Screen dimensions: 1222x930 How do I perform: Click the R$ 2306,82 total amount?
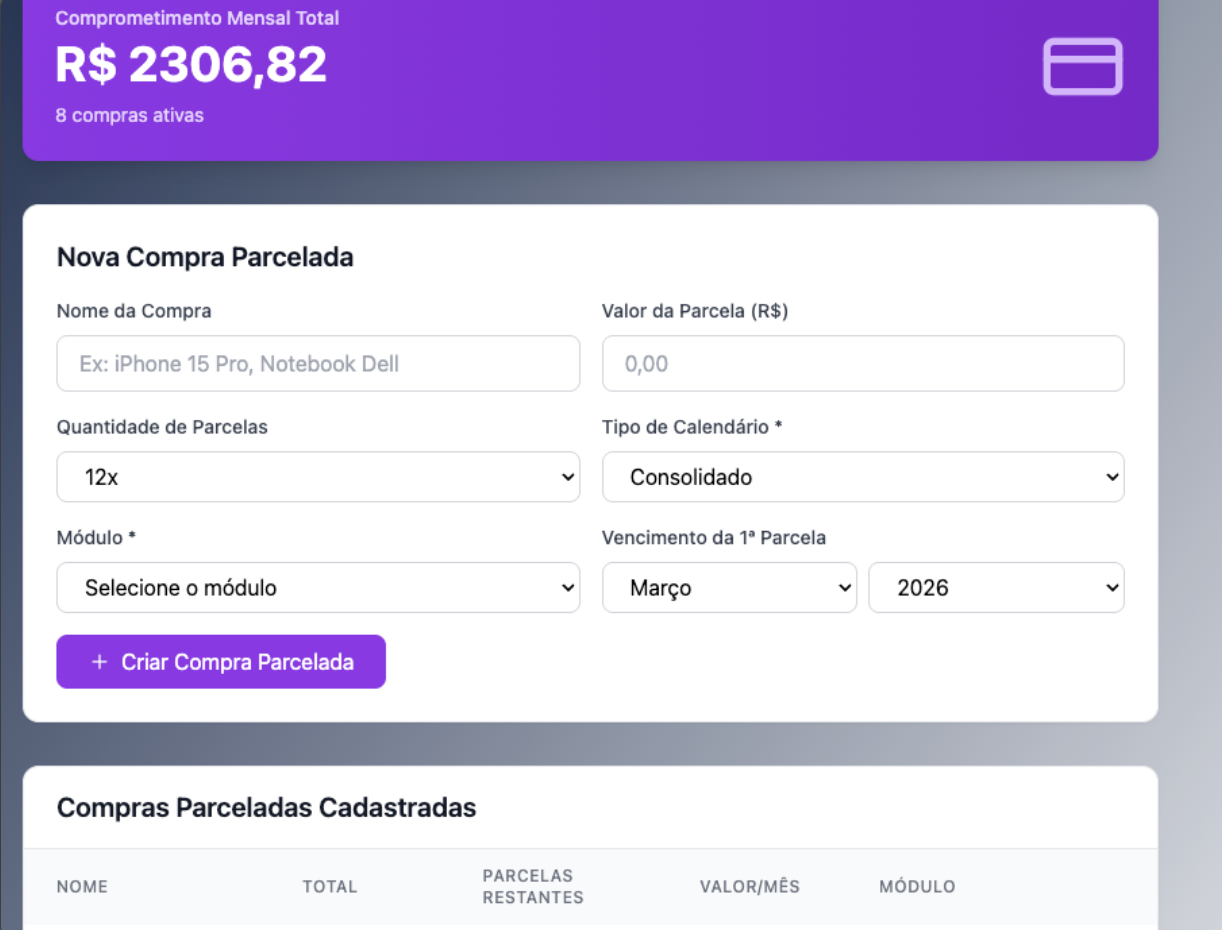point(190,67)
